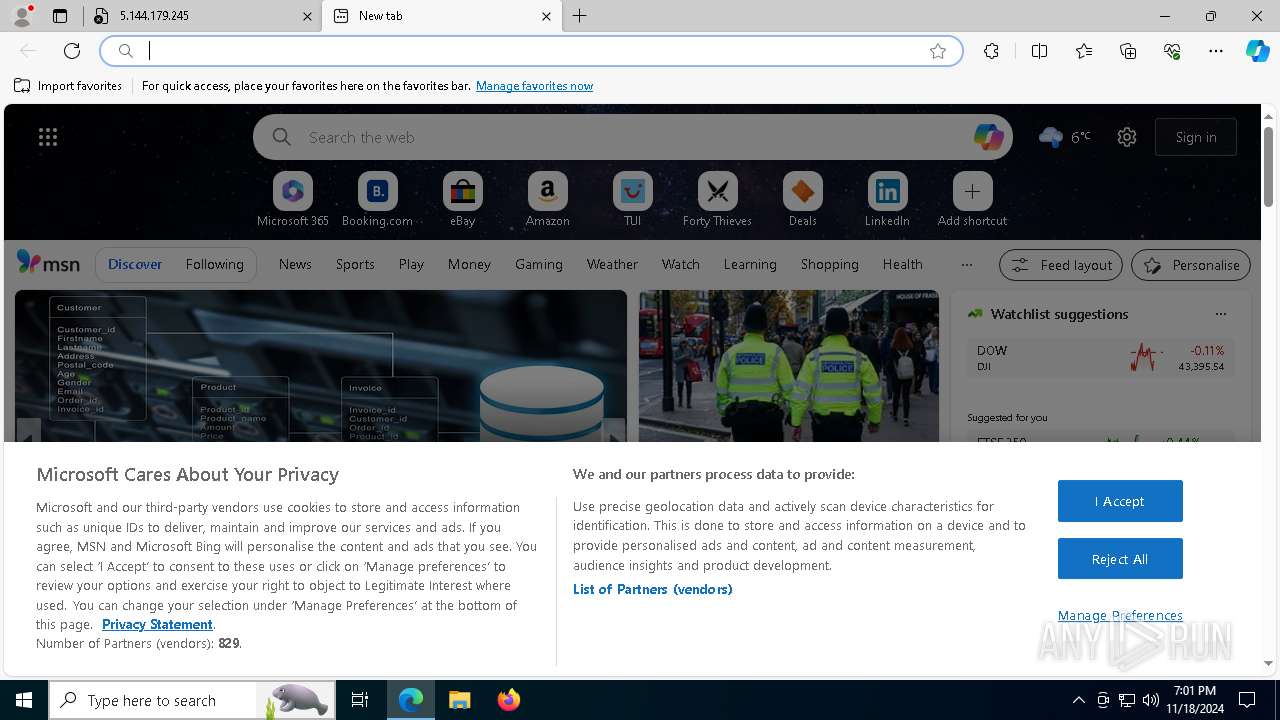
Task: Click I Accept on privacy banner
Action: [x=1120, y=501]
